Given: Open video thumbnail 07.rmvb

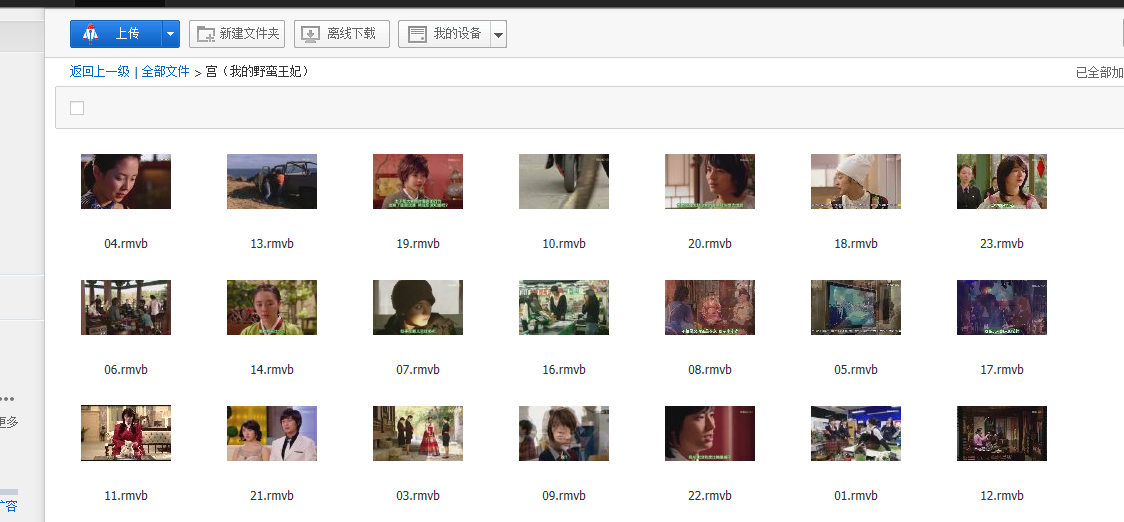Looking at the screenshot, I should [418, 308].
